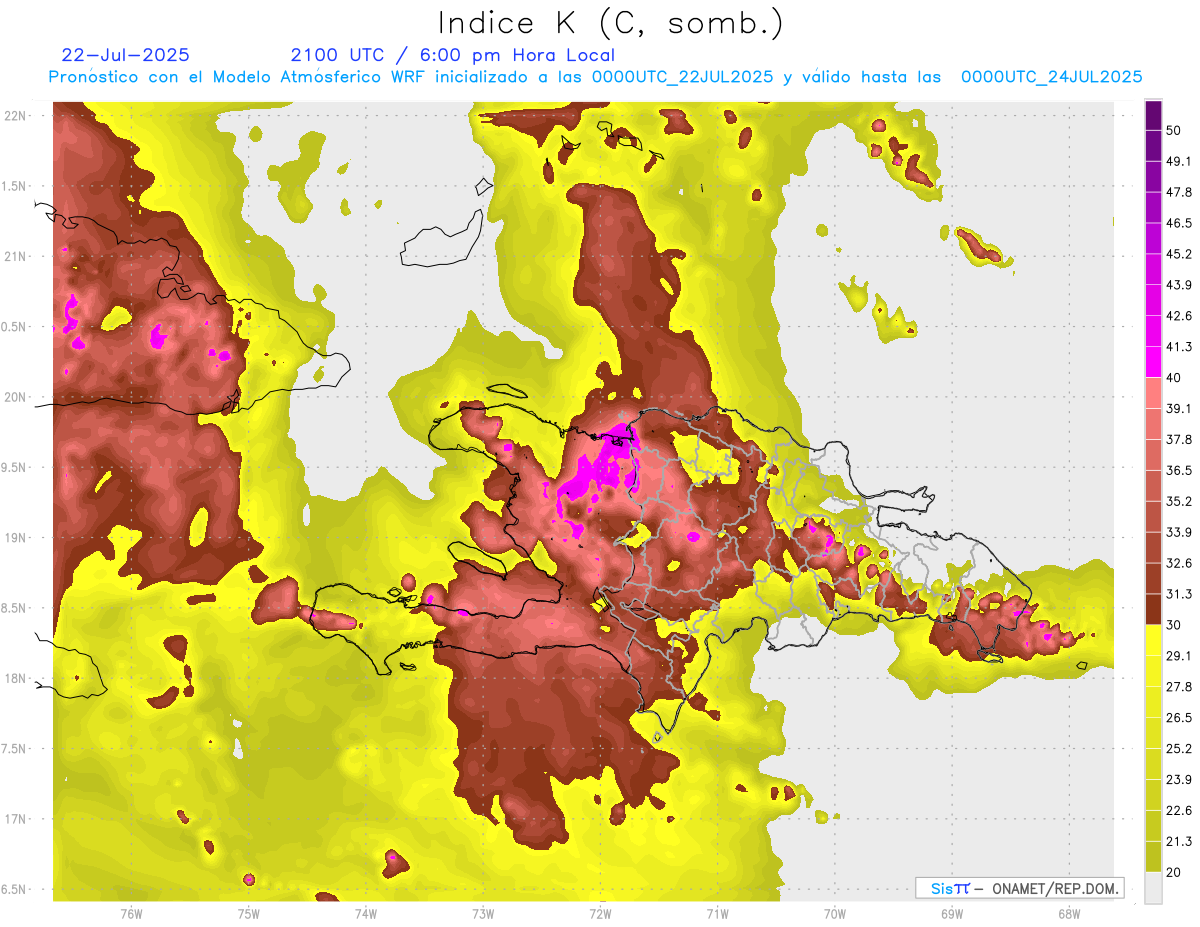This screenshot has width=1200, height=927.
Task: Click the time text "2100 UTC / 6:00 pm Hora Local"
Action: tap(452, 55)
